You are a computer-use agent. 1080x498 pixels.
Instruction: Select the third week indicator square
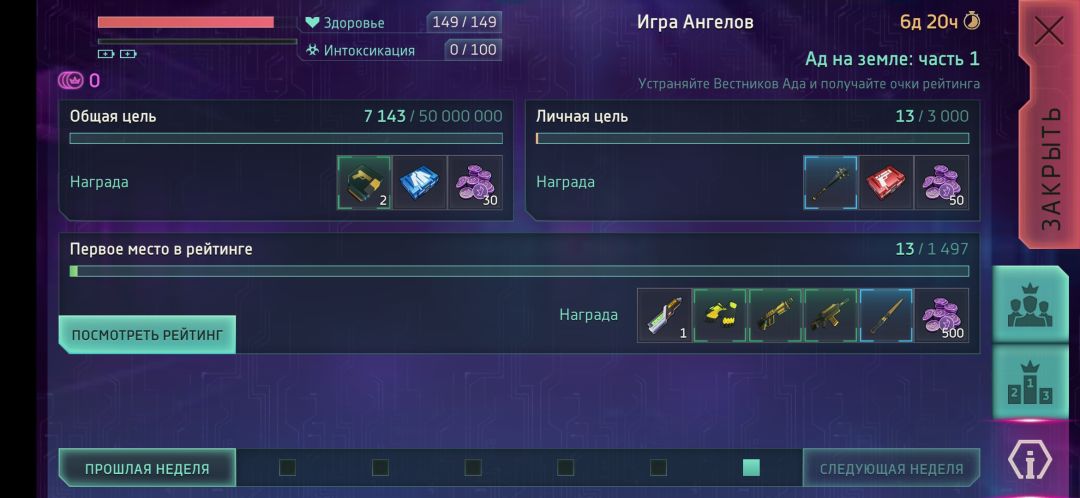click(x=472, y=468)
